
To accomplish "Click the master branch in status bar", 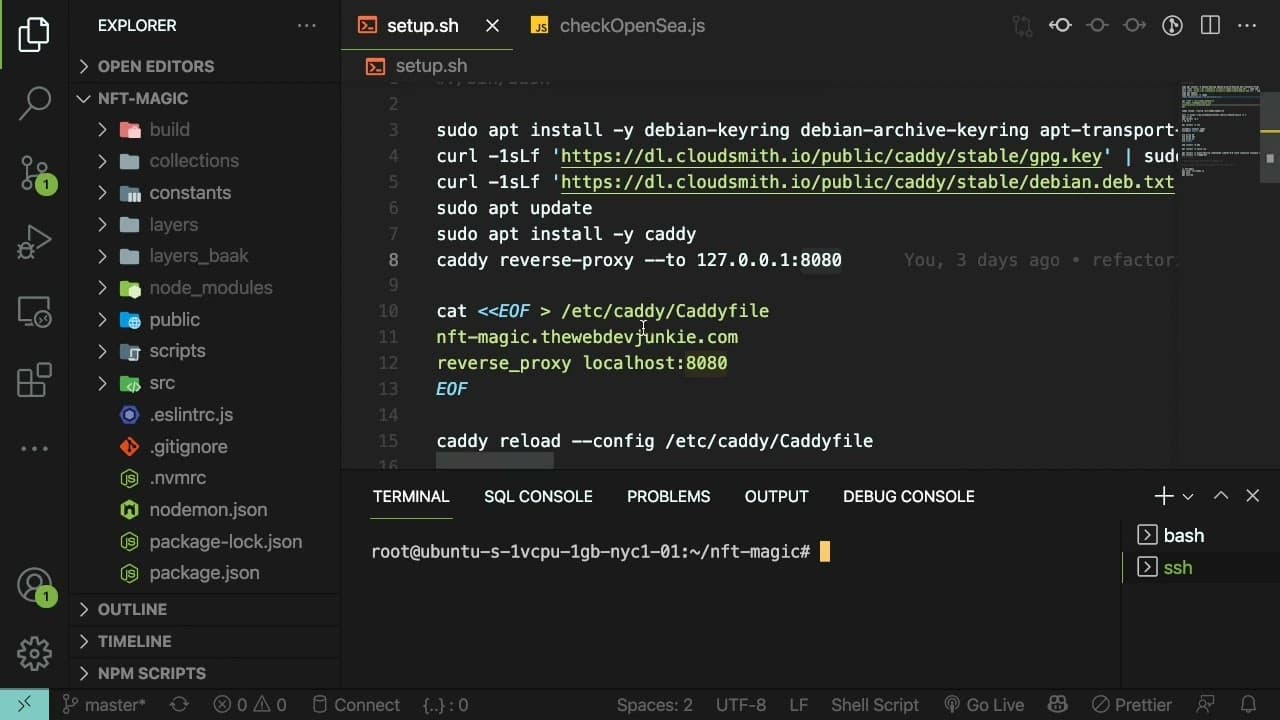I will (x=104, y=705).
